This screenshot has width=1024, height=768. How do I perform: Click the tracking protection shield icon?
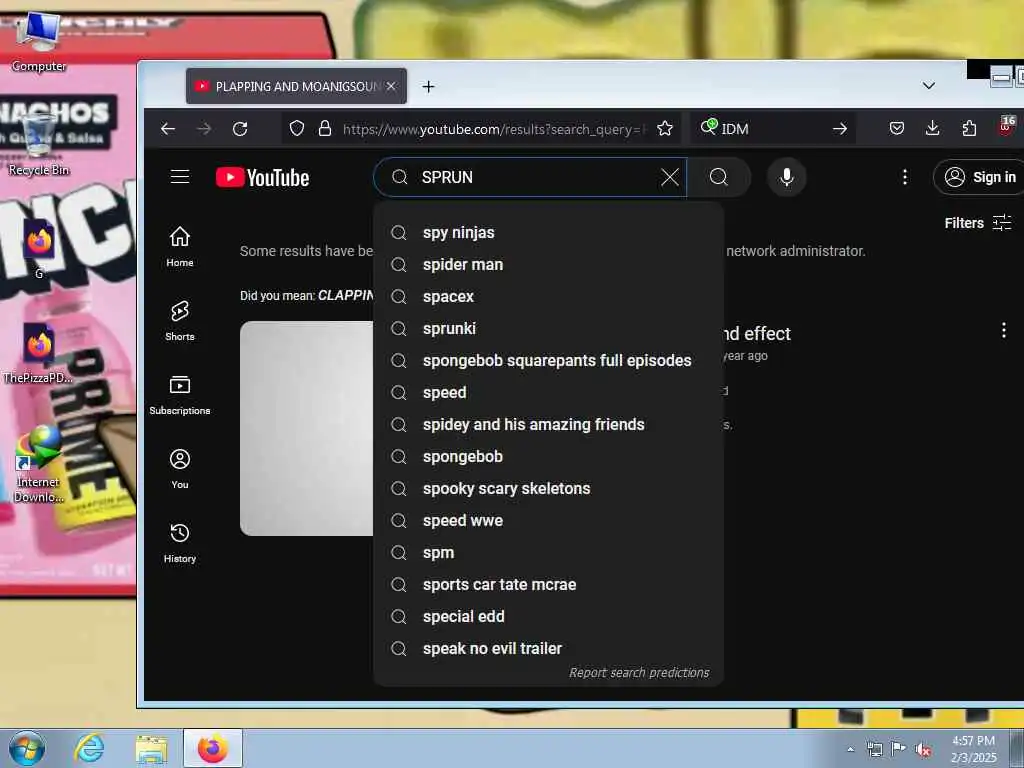[296, 129]
